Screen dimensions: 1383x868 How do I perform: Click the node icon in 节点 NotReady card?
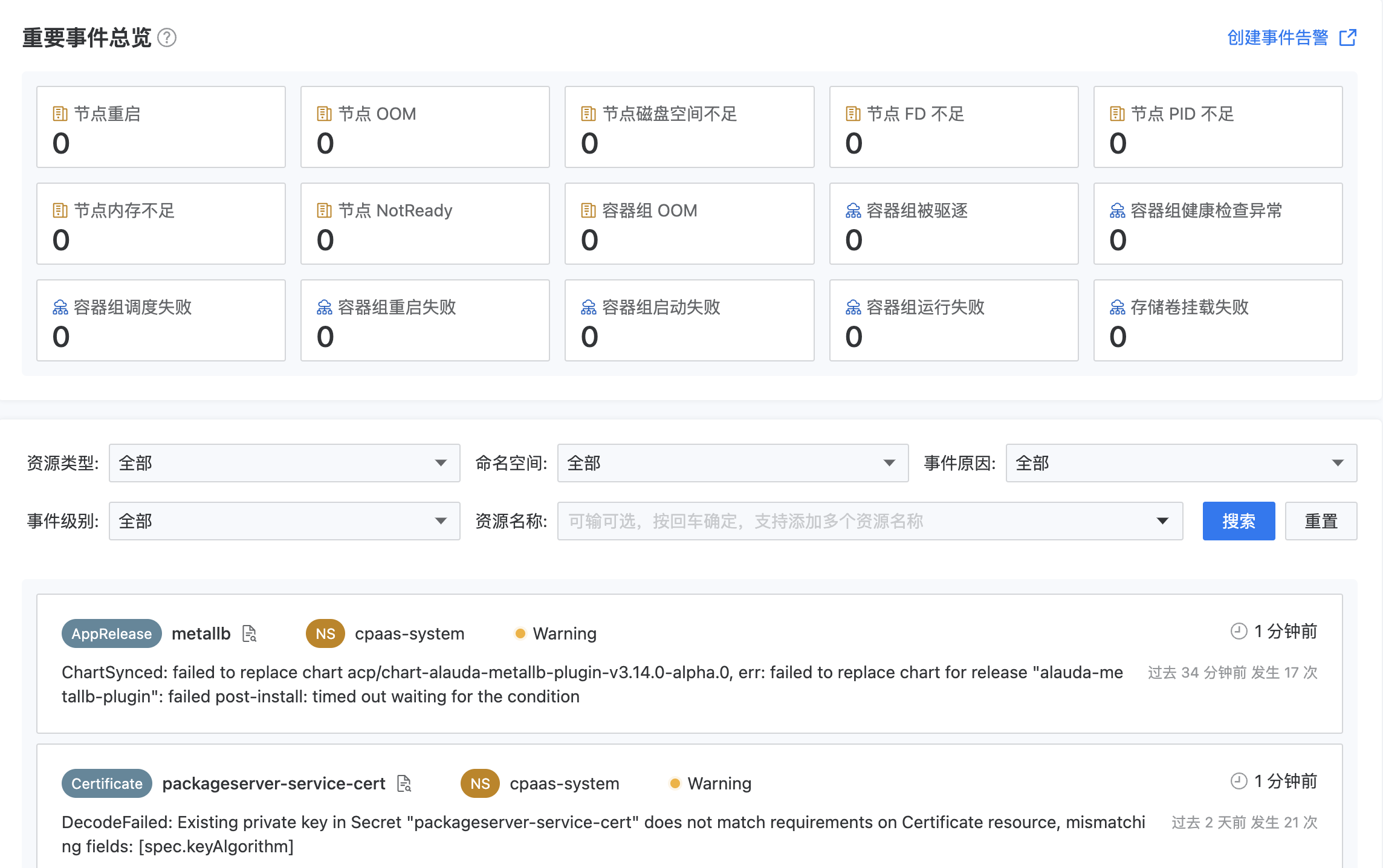tap(324, 210)
